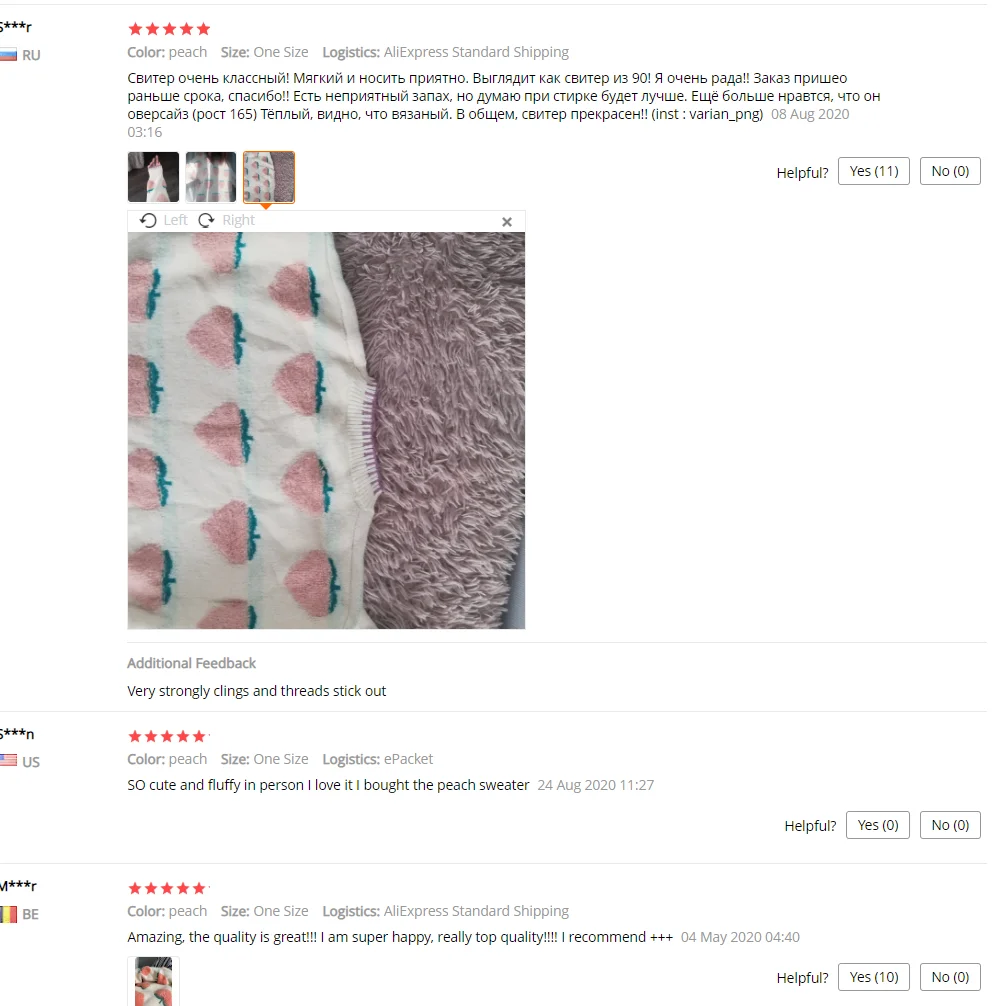
Task: Open the first review photo thumbnail
Action: pyautogui.click(x=153, y=177)
